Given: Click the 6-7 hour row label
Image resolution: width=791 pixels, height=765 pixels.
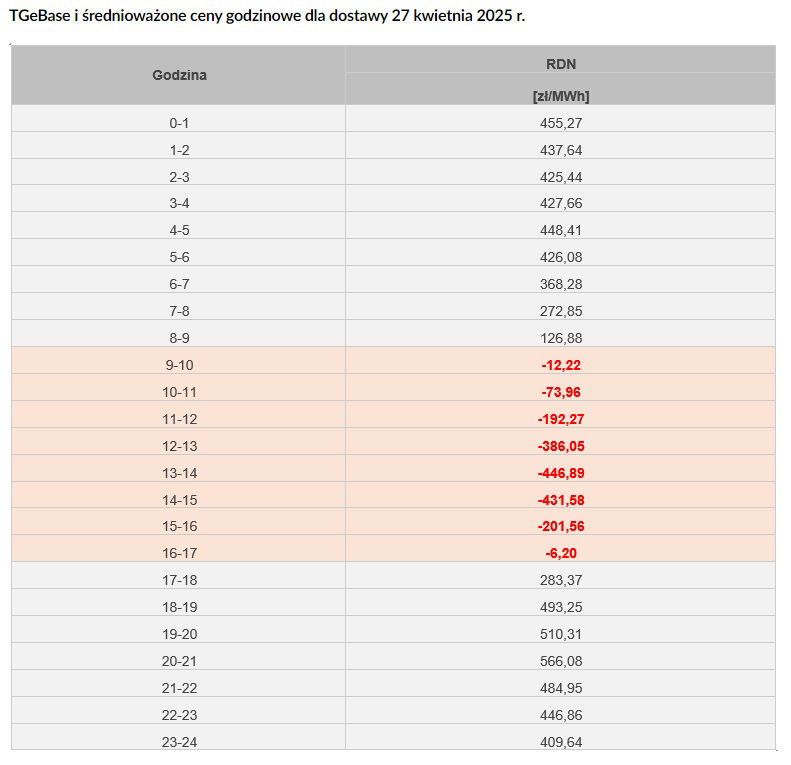Looking at the screenshot, I should click(x=179, y=284).
